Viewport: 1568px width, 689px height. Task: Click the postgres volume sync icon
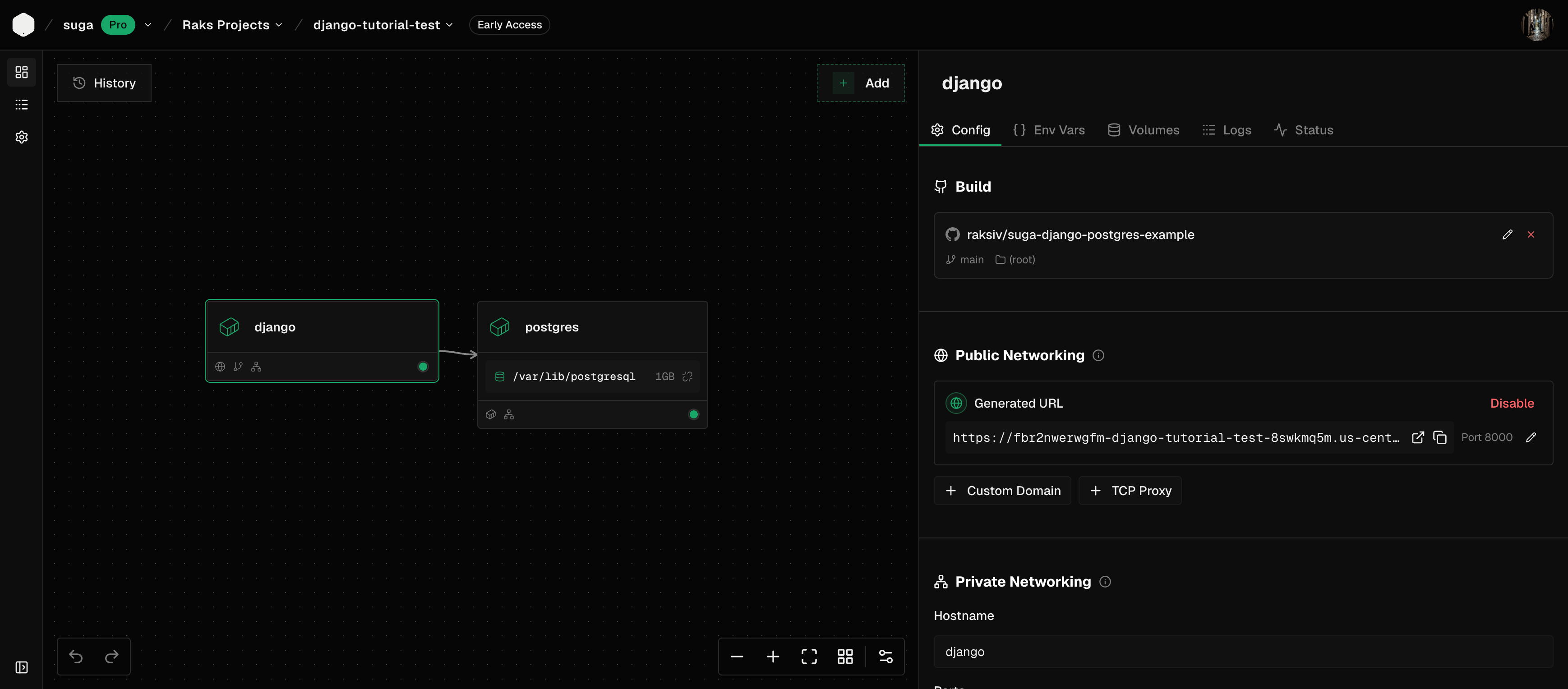click(687, 377)
